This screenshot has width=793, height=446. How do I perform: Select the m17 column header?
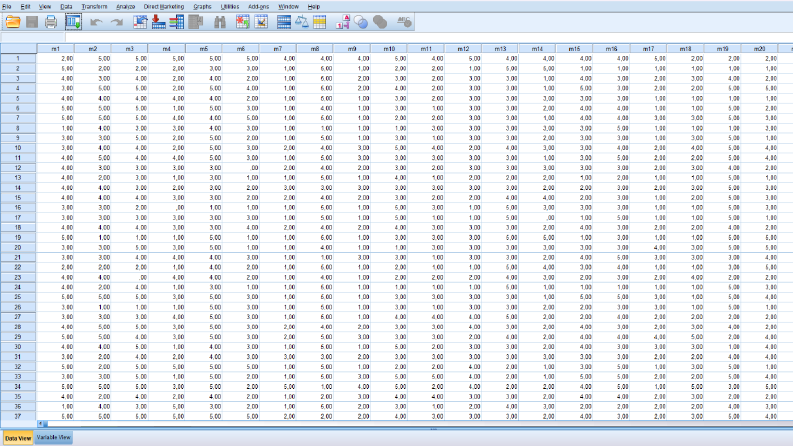coord(648,49)
